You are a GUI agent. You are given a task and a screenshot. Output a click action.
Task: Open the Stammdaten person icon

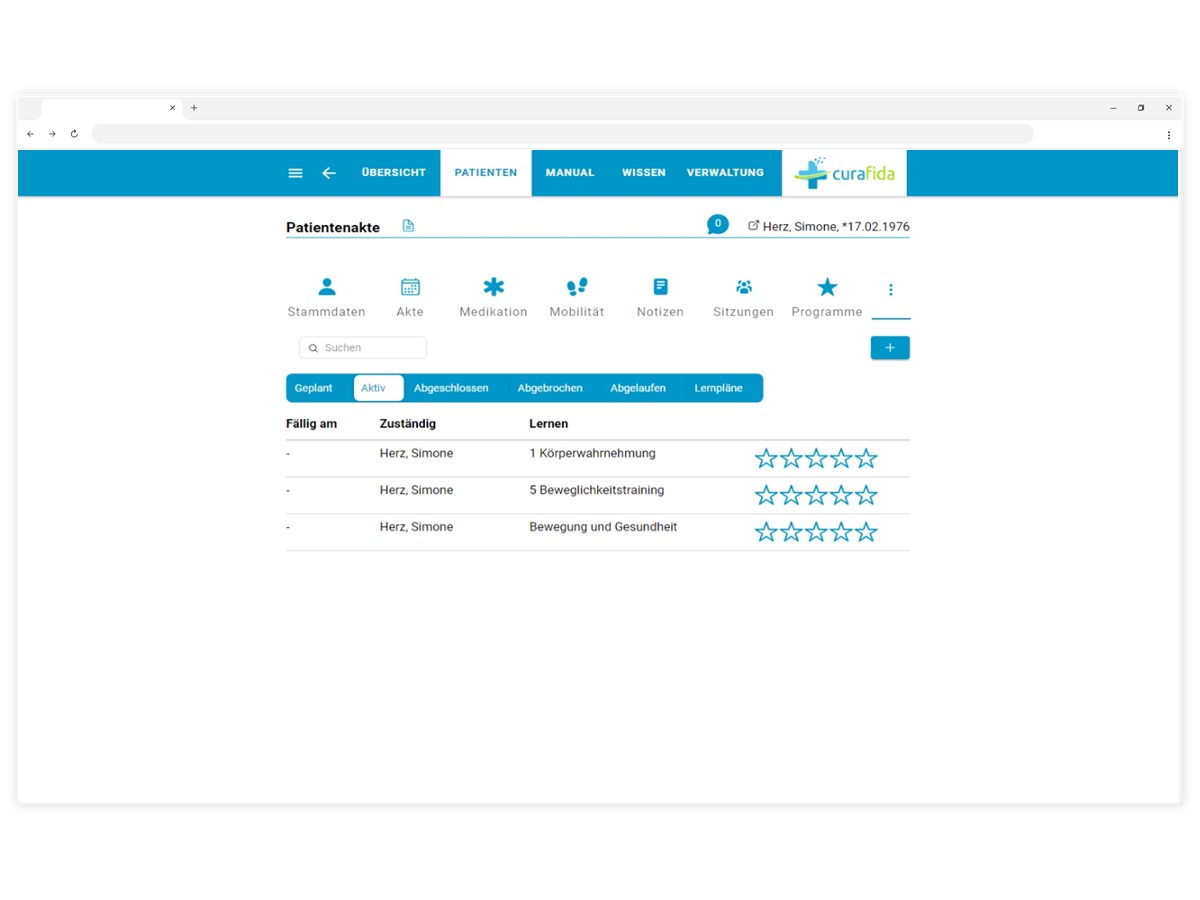[x=326, y=287]
